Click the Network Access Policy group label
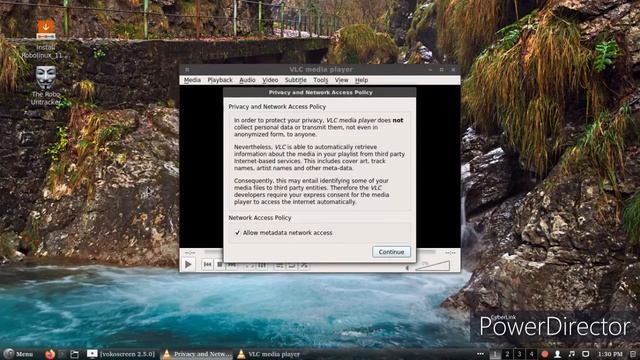This screenshot has width=640, height=360. click(260, 218)
